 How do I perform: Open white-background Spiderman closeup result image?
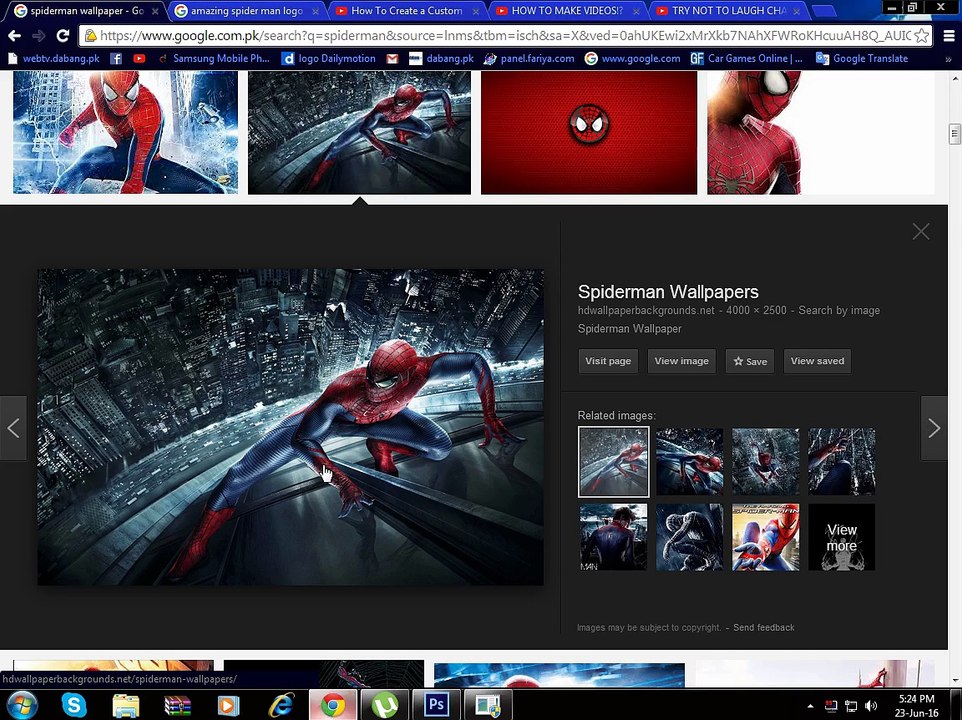[821, 132]
